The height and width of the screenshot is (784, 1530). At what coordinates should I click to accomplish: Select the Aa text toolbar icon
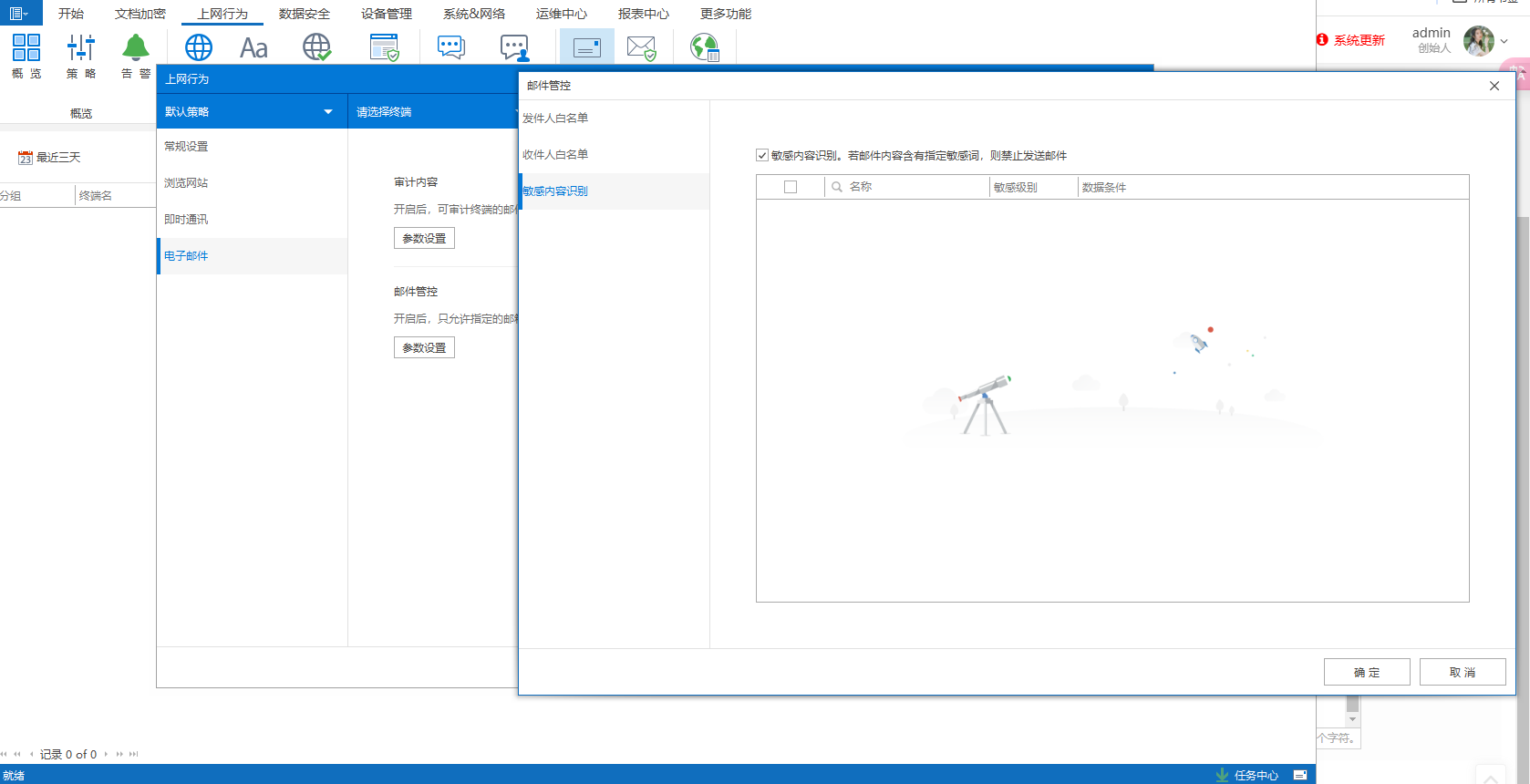click(253, 47)
